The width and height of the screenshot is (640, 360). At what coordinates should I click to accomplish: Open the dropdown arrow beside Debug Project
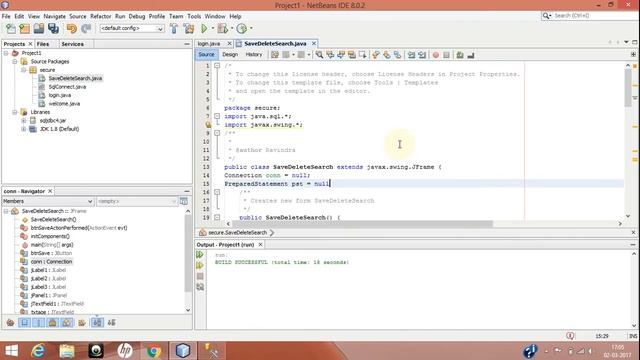pyautogui.click(x=231, y=29)
